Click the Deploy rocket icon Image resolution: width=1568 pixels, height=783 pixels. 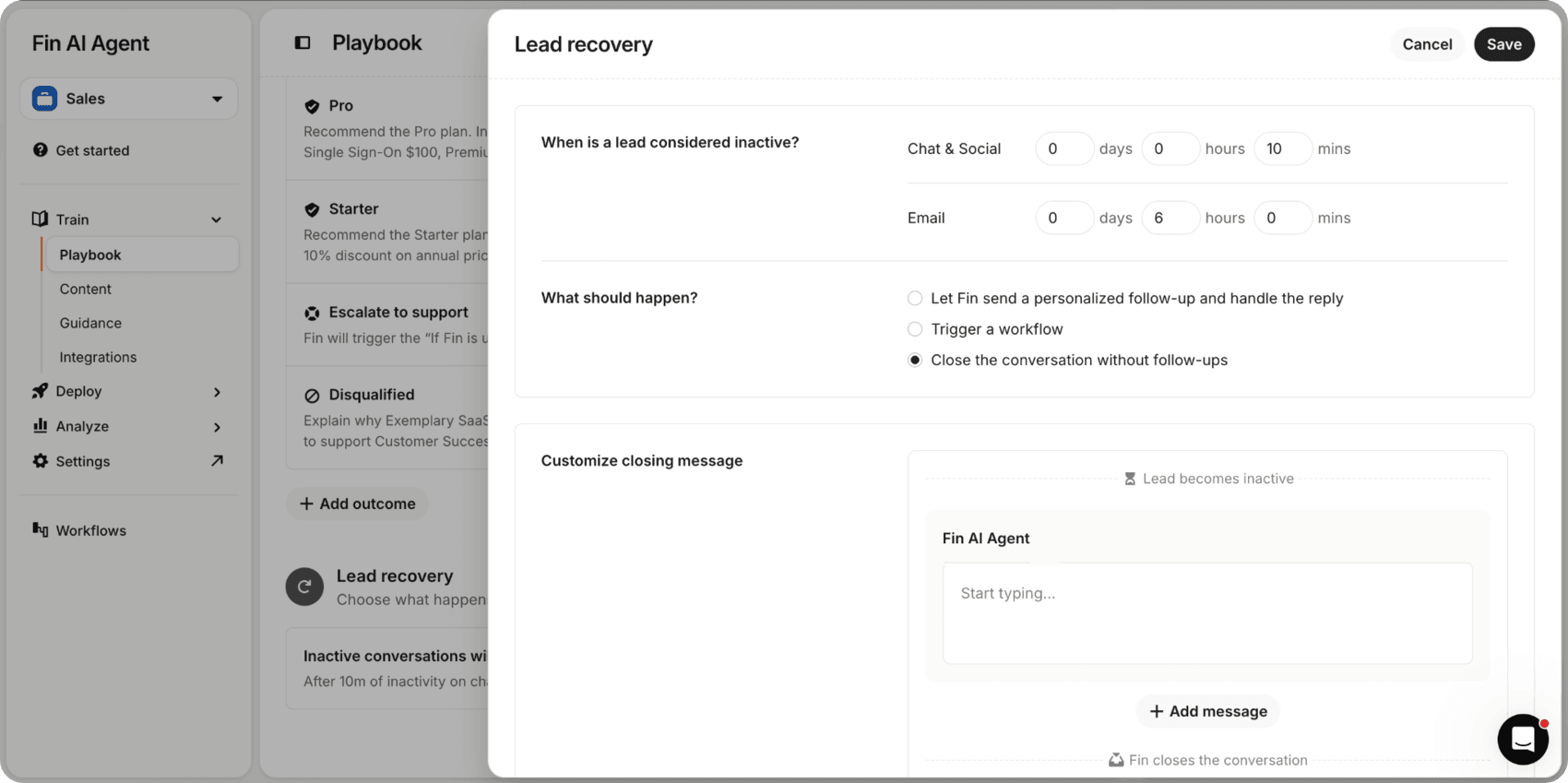40,391
